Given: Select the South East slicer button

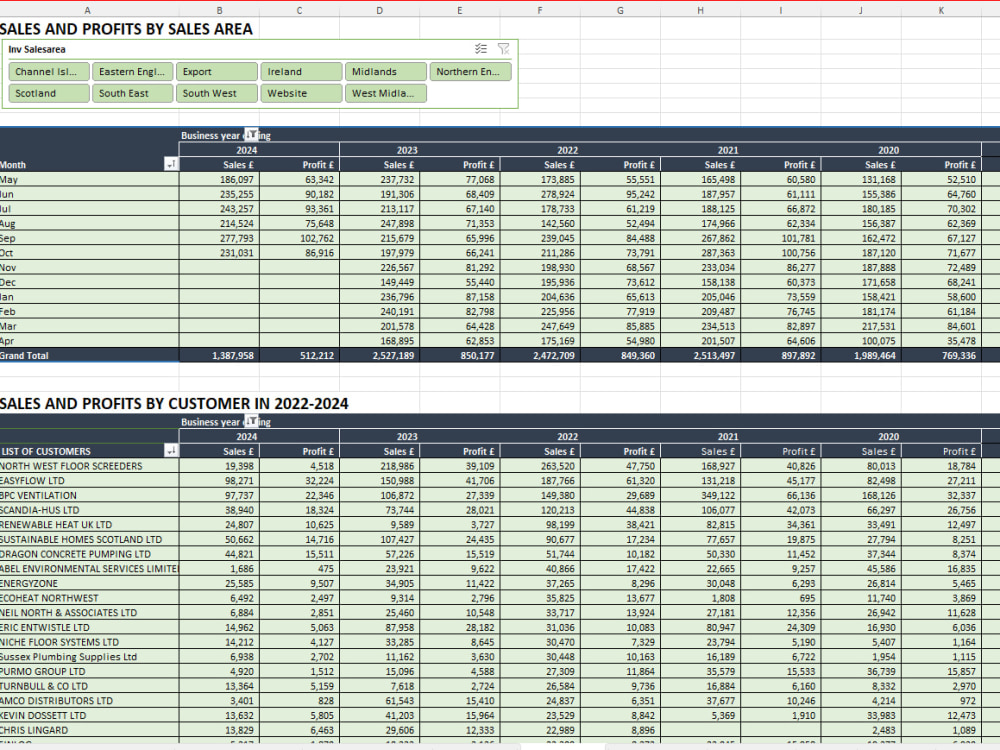Looking at the screenshot, I should point(132,93).
